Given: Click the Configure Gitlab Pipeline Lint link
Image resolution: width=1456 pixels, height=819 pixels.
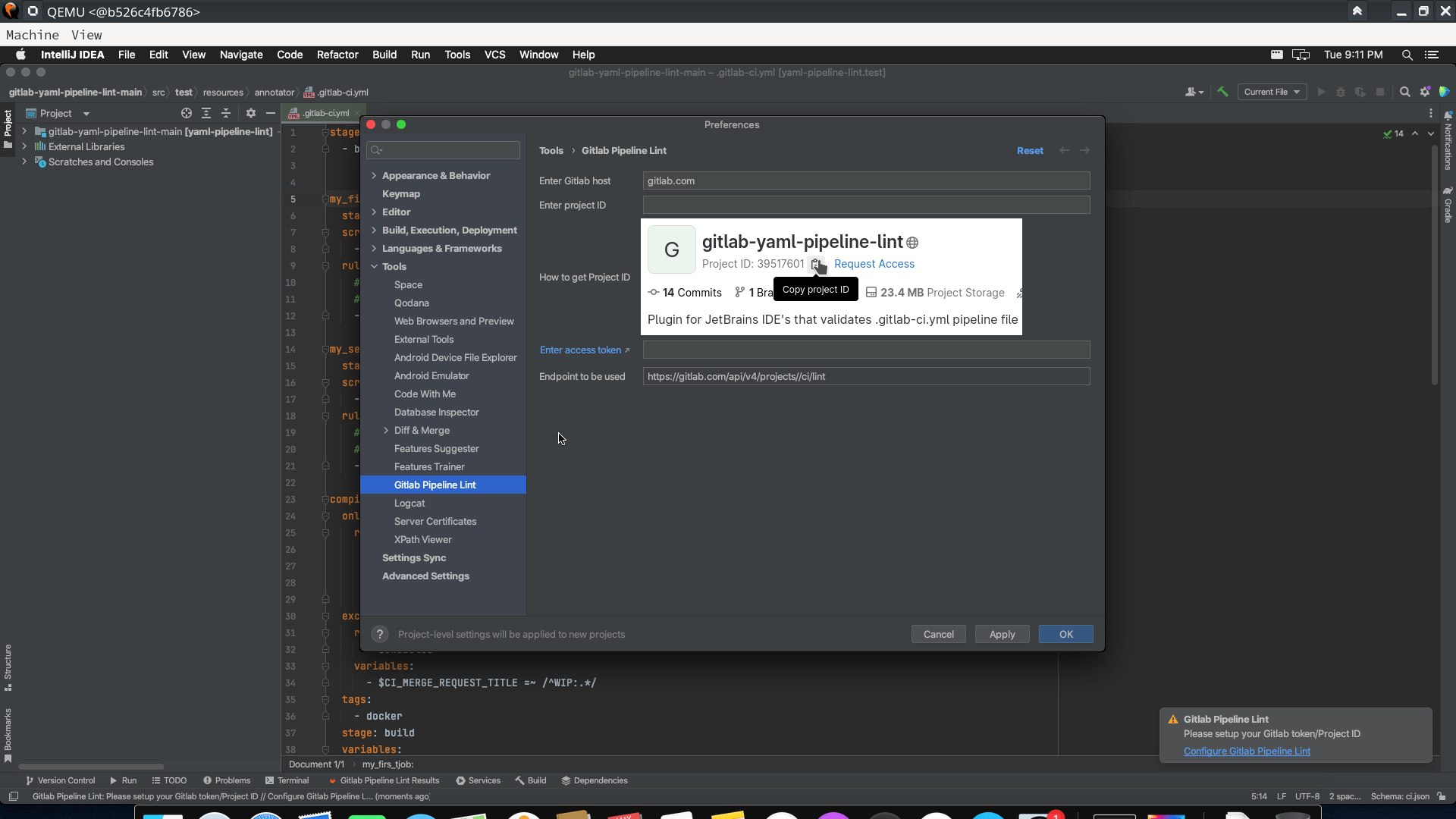Looking at the screenshot, I should [x=1247, y=751].
